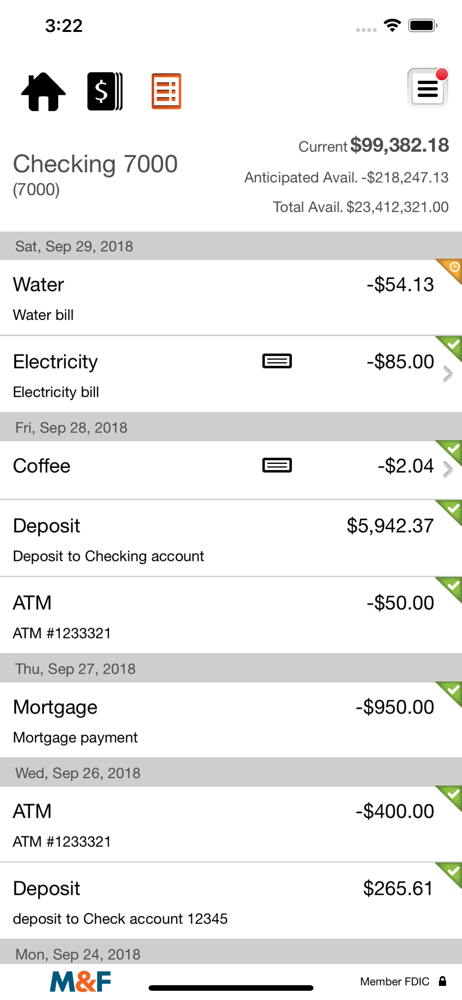Open the hamburger menu with notification badge
Image resolution: width=462 pixels, height=1000 pixels.
click(428, 87)
